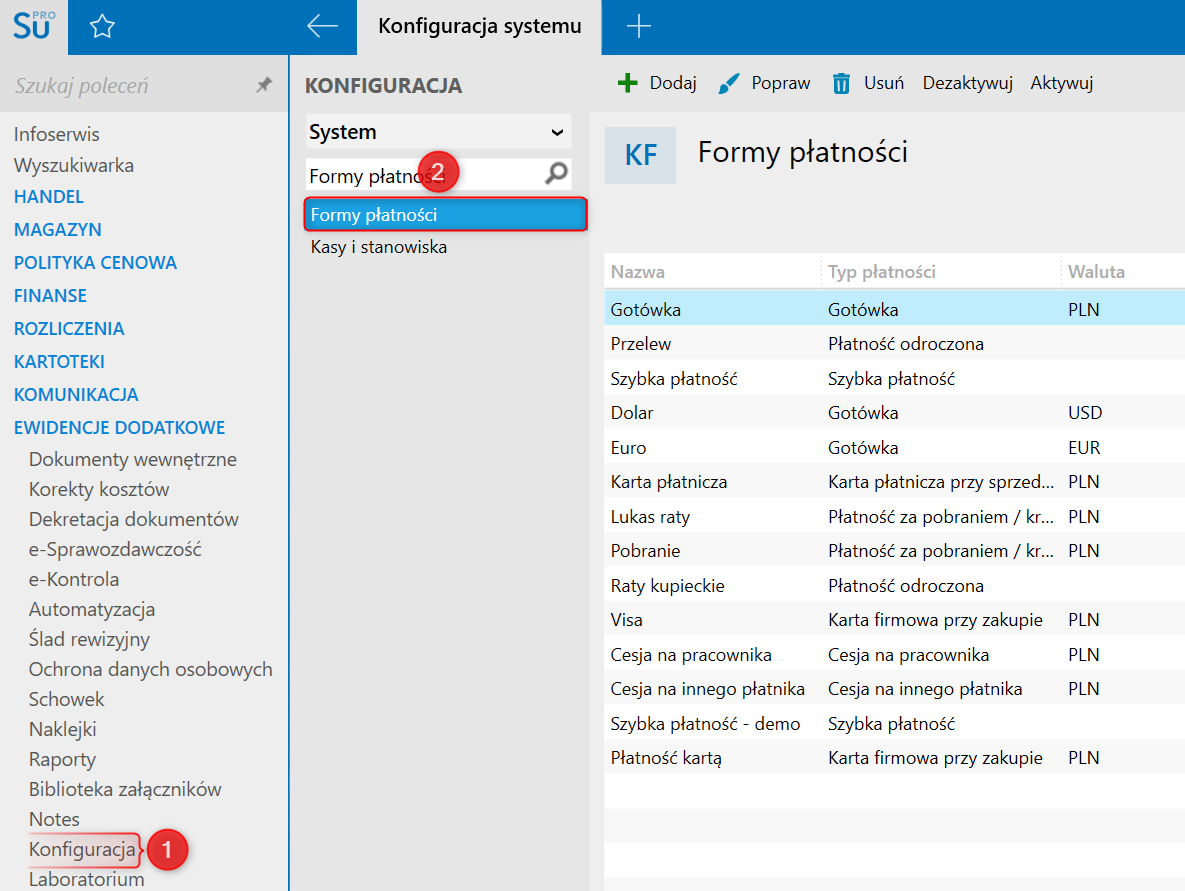The image size is (1185, 891).
Task: Click the Popraw brush icon
Action: click(729, 83)
